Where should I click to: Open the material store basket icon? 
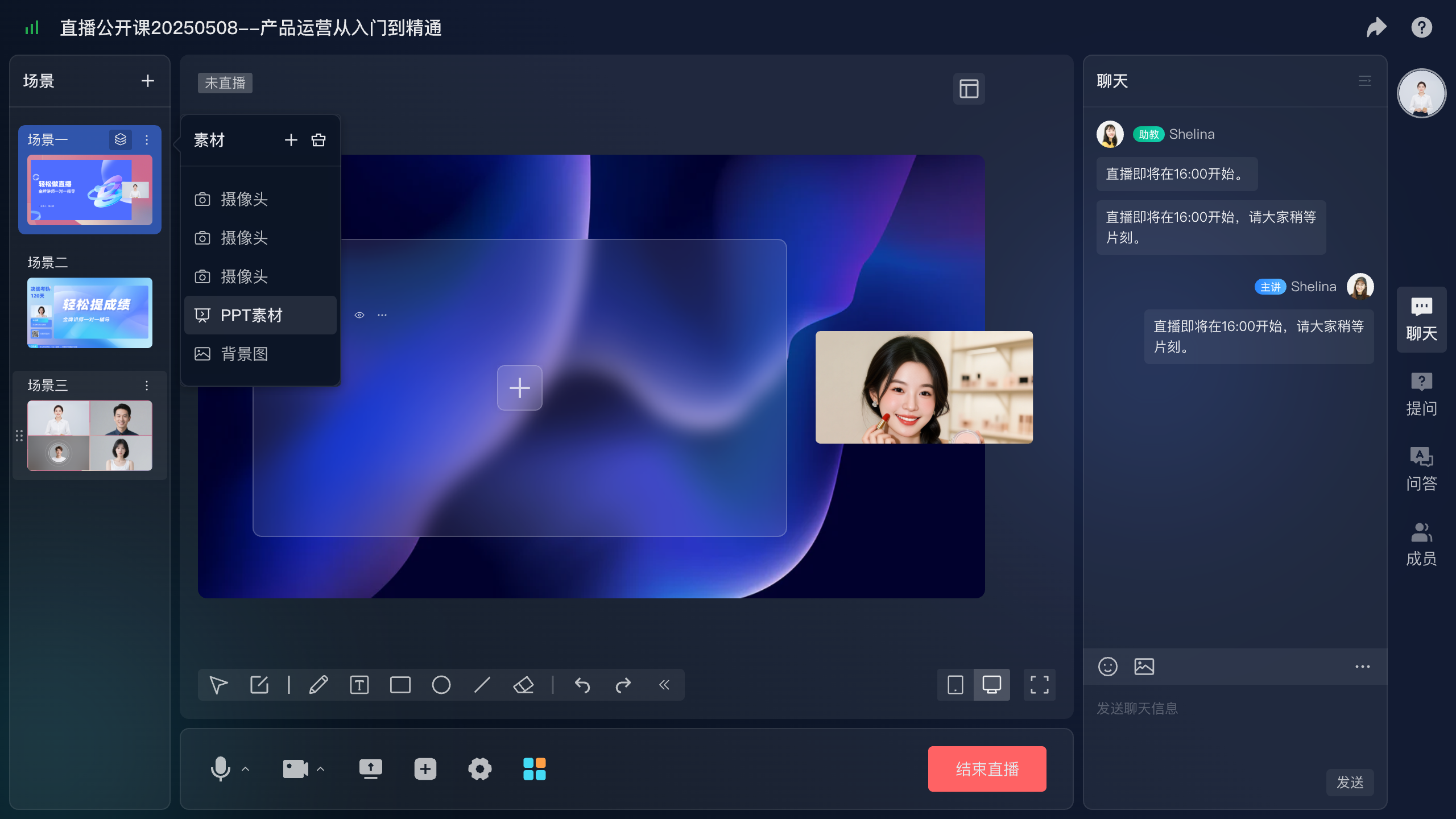coord(318,140)
